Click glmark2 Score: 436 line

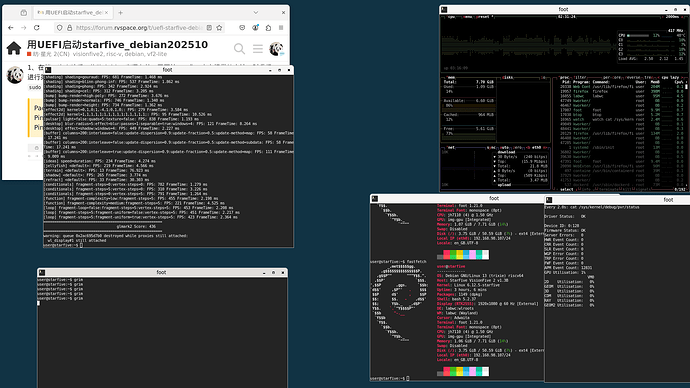(136, 227)
